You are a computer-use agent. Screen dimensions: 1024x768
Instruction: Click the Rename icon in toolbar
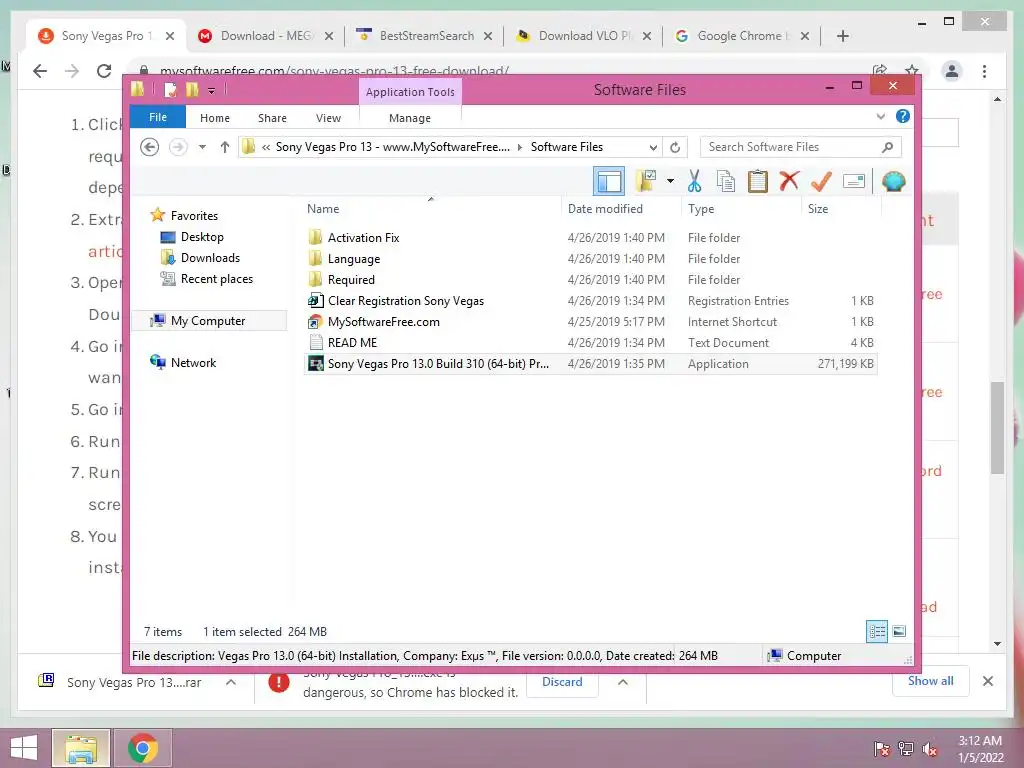[854, 181]
